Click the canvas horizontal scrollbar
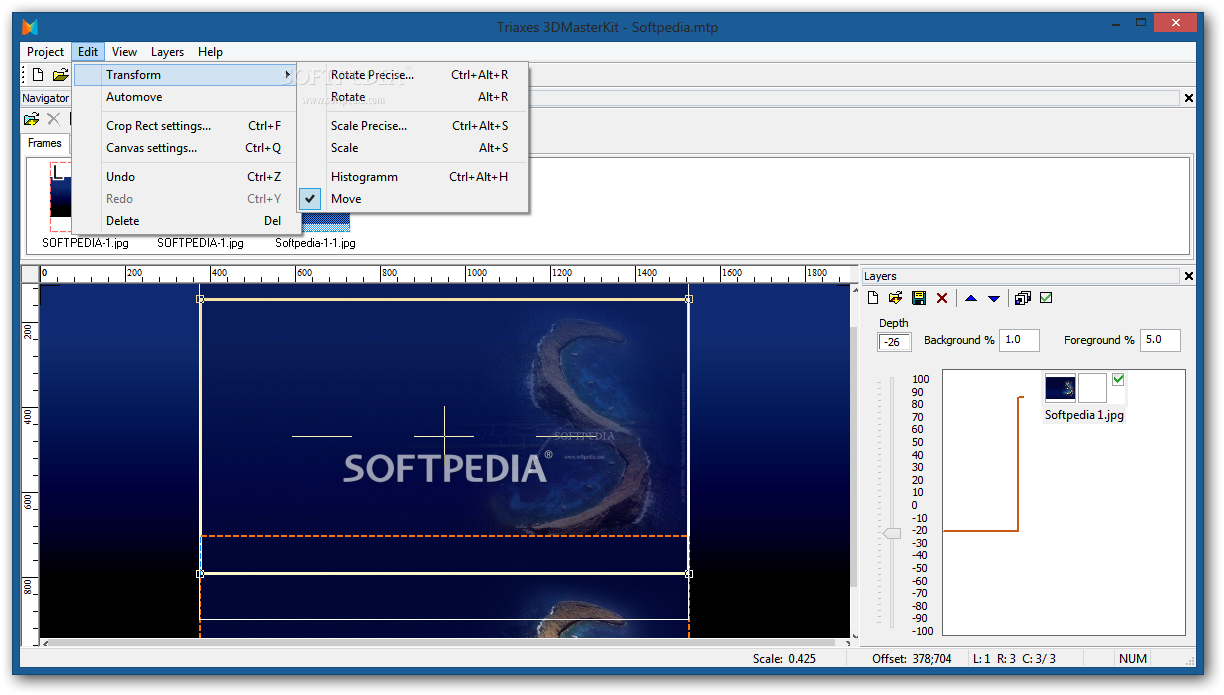This screenshot has height=695, width=1224. click(445, 643)
